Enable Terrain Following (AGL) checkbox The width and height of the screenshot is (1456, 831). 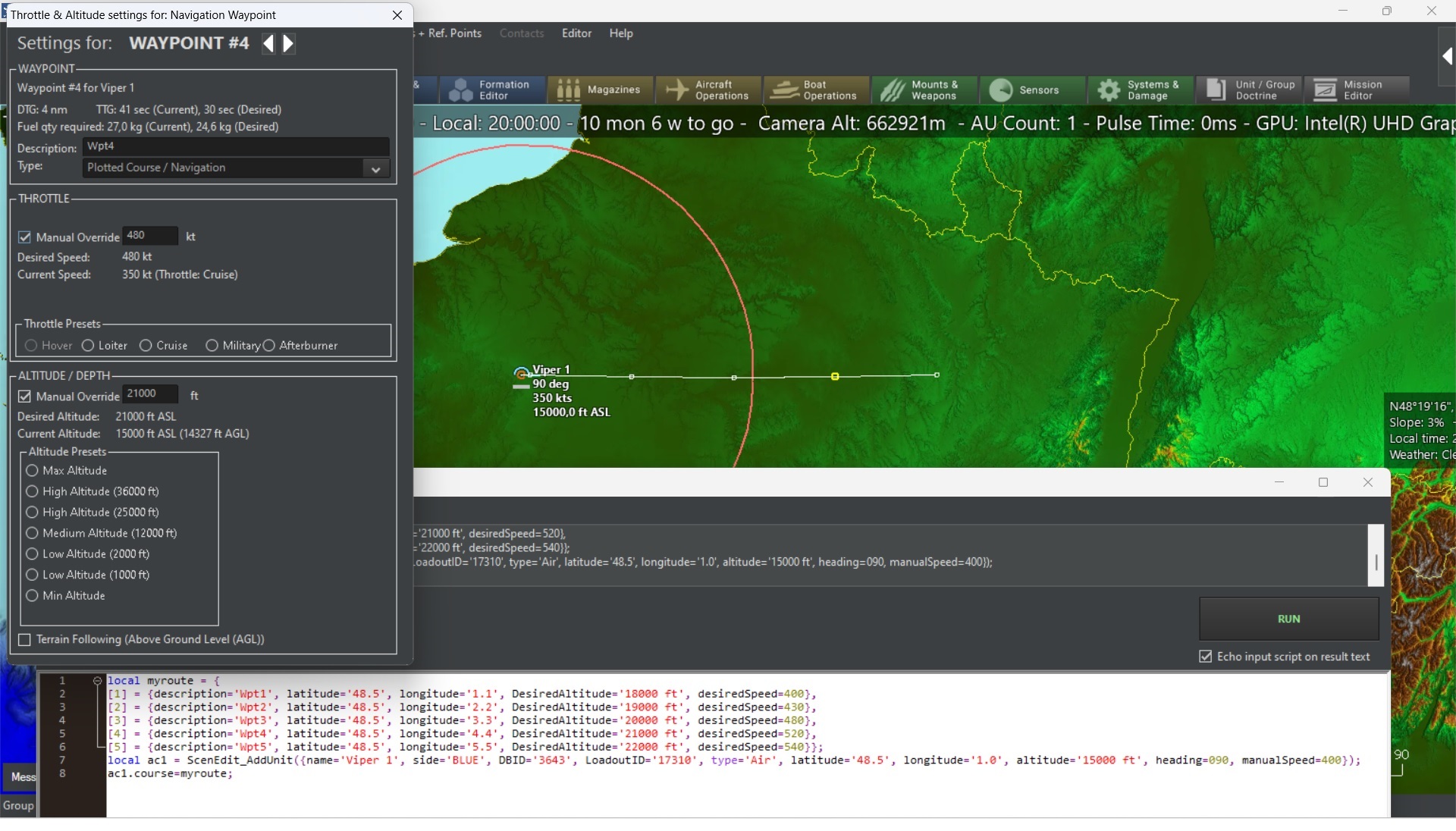tap(25, 640)
